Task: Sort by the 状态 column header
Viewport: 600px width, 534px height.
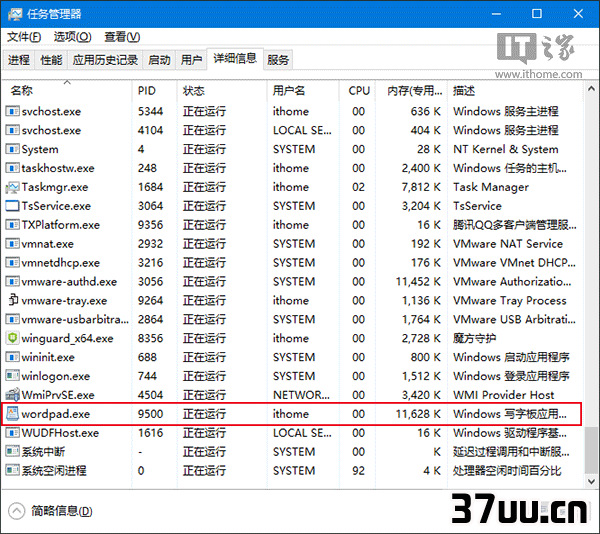Action: (222, 91)
